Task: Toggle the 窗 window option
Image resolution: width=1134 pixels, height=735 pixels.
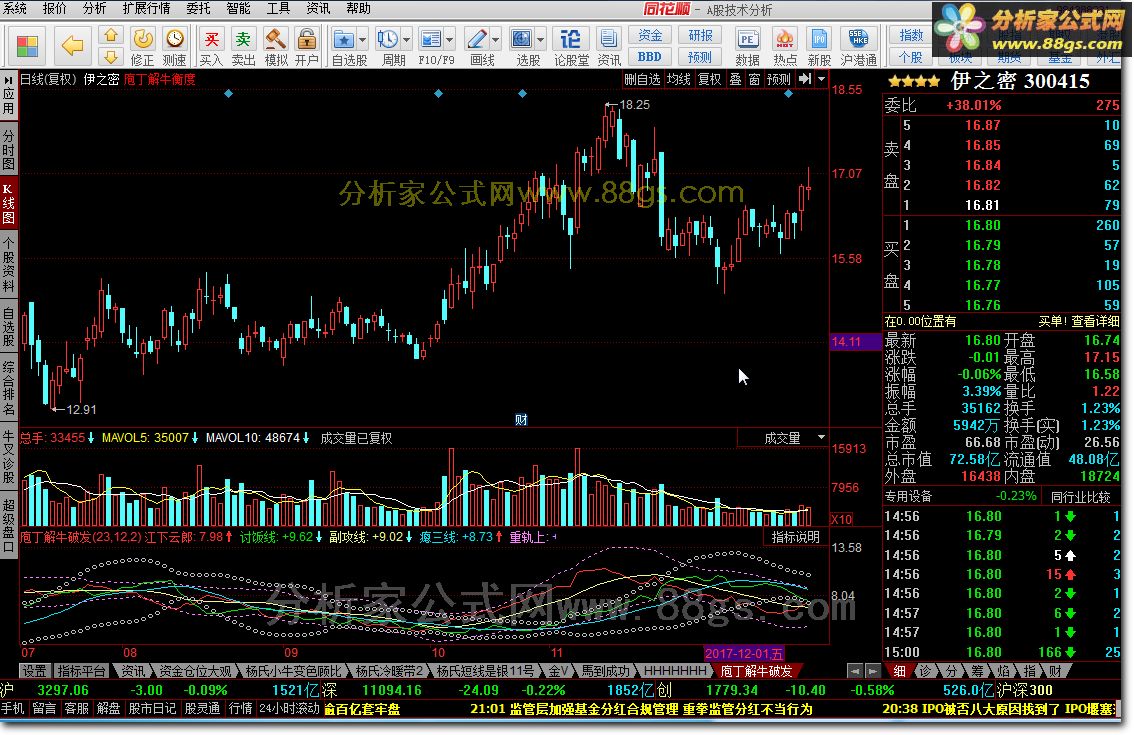Action: [x=754, y=80]
